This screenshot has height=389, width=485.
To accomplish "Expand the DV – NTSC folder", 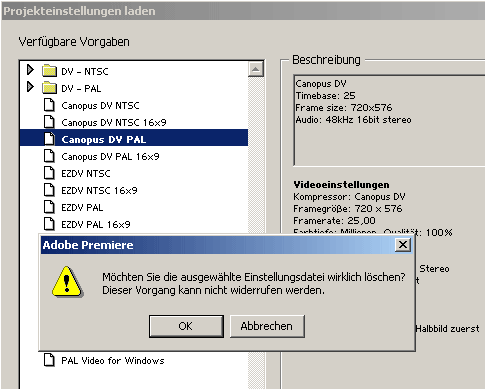I will 30,70.
